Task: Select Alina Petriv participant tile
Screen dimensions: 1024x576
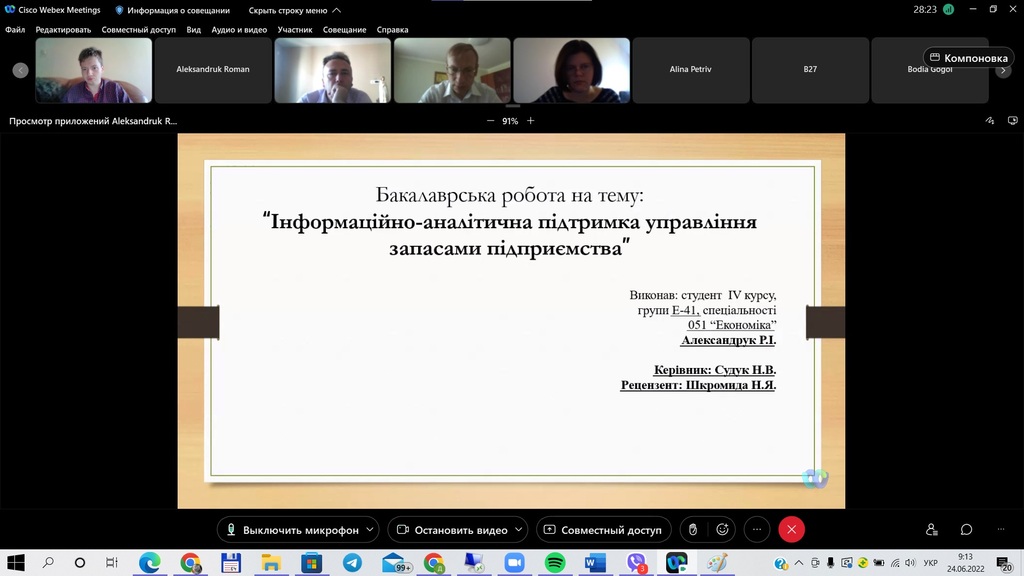Action: 690,70
